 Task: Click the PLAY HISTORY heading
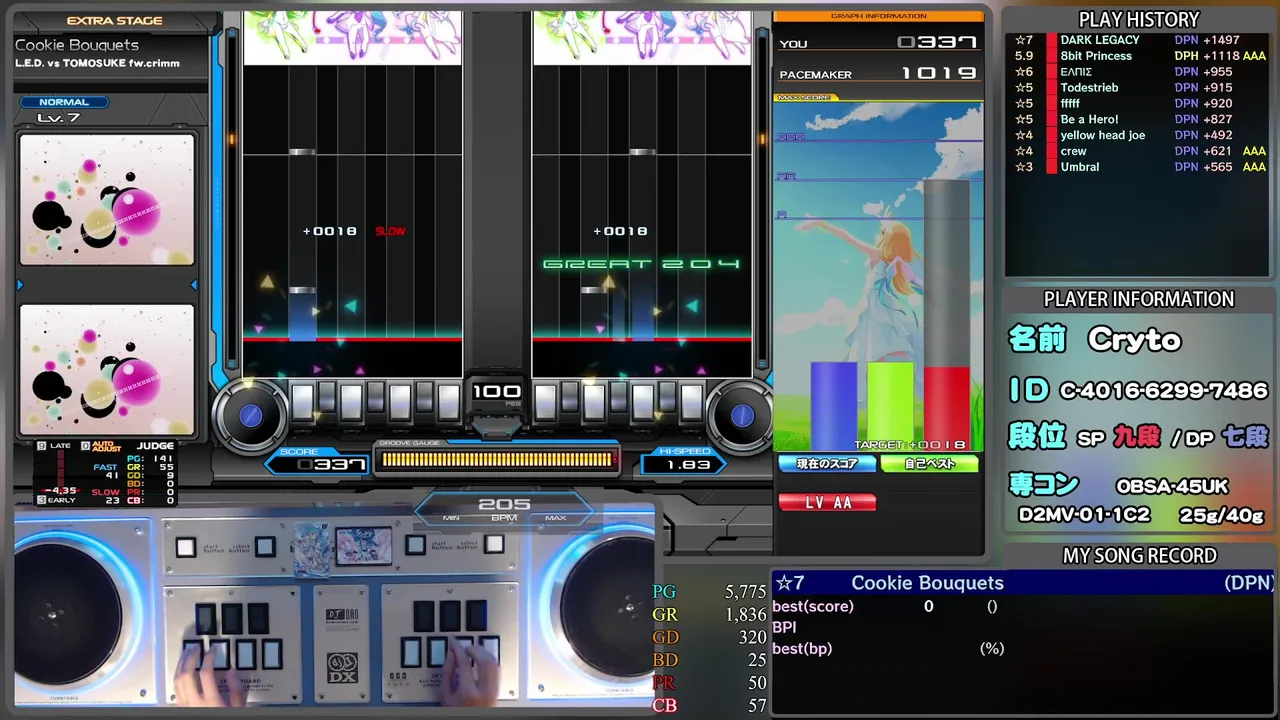(x=1138, y=20)
